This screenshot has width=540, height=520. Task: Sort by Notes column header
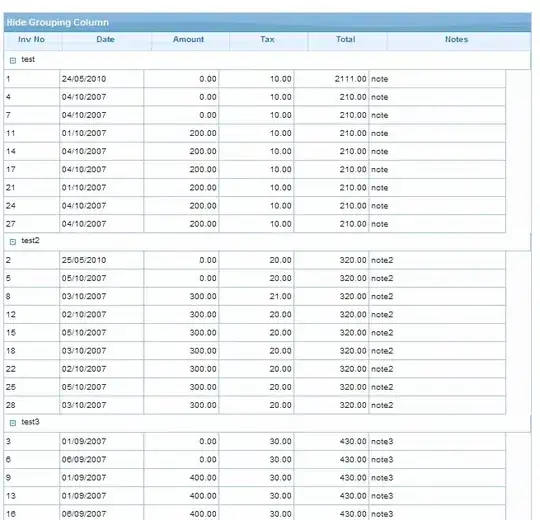pyautogui.click(x=458, y=40)
